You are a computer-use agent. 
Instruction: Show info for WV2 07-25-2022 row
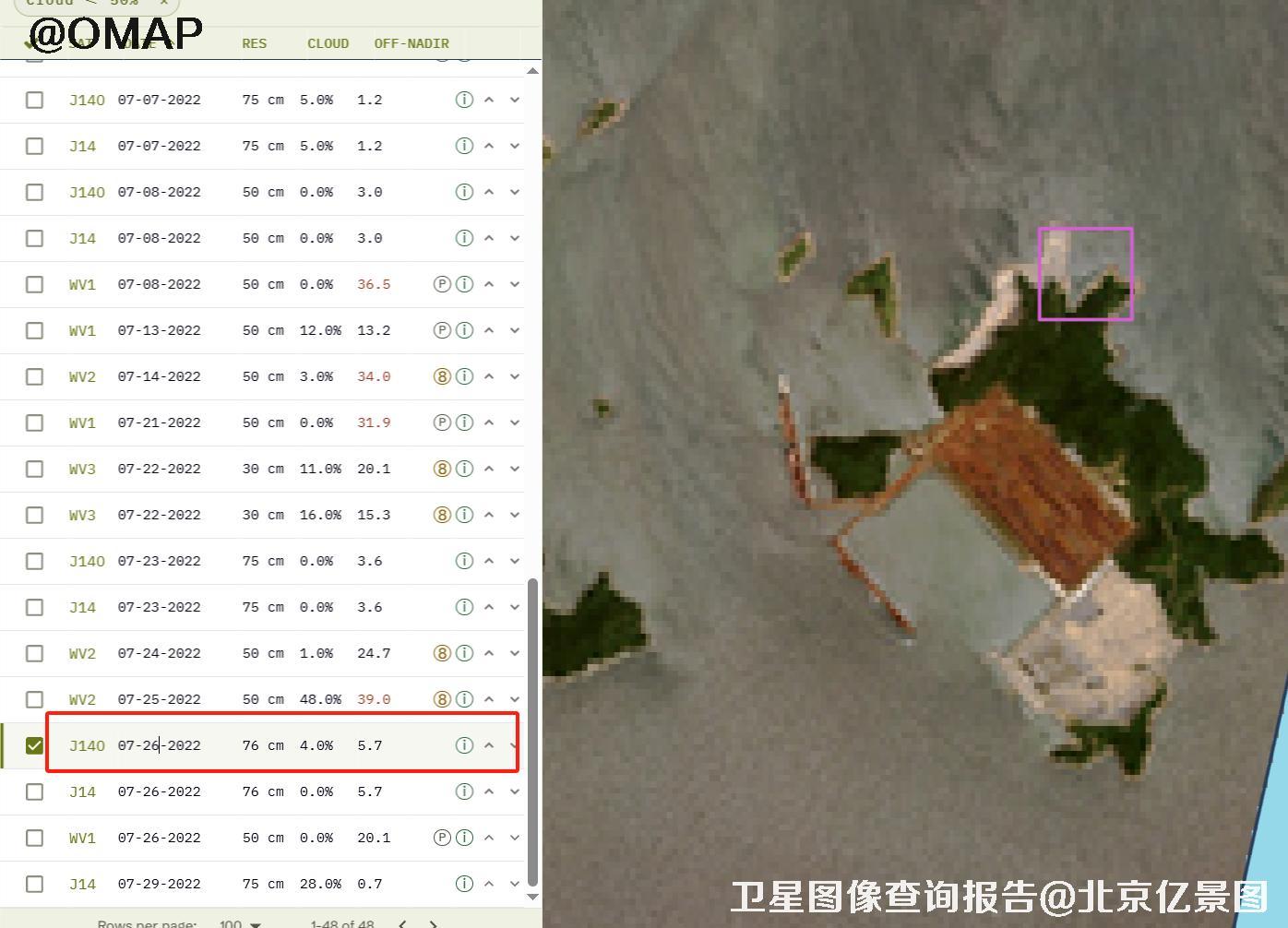(x=464, y=699)
